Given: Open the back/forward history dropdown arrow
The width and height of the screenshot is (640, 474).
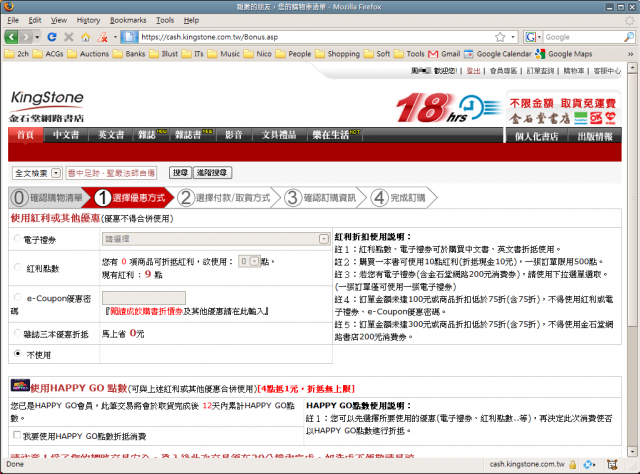Looking at the screenshot, I should 37,37.
